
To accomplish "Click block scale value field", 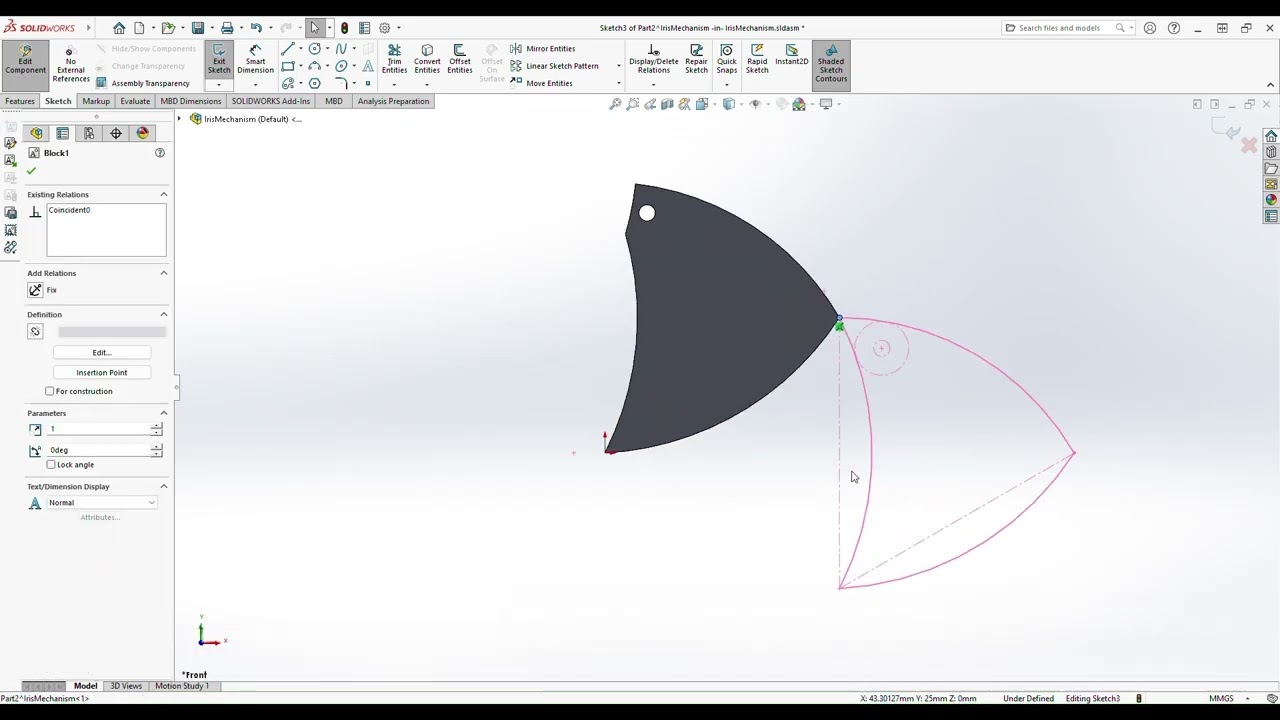I will coord(98,429).
